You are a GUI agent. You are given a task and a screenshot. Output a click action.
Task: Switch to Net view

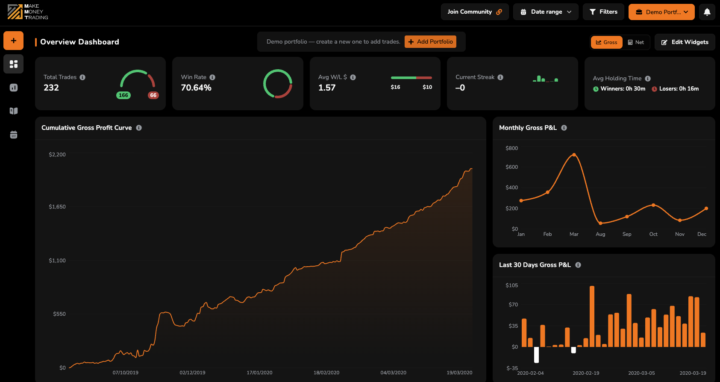click(x=636, y=42)
